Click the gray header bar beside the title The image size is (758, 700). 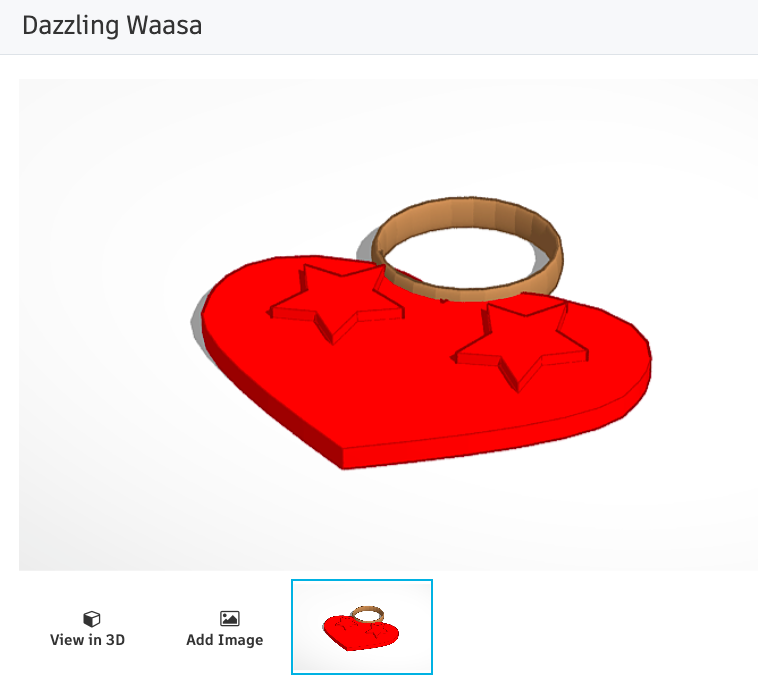coord(479,27)
